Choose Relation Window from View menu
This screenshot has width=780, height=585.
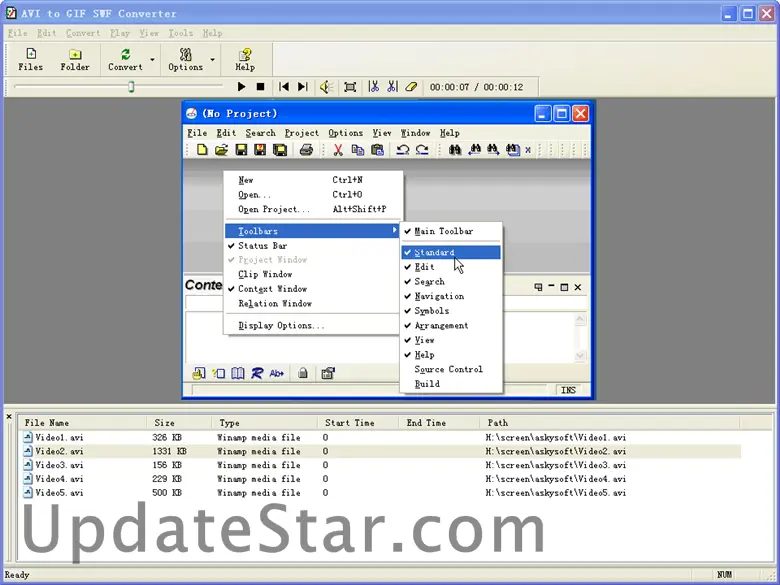click(x=312, y=303)
